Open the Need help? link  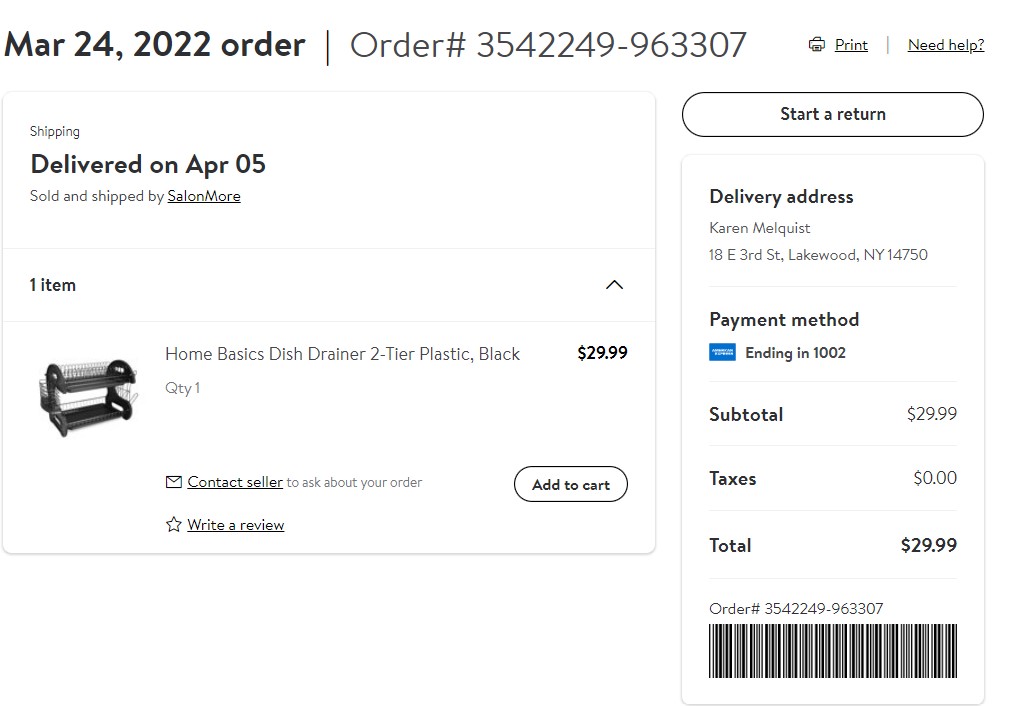pos(946,45)
